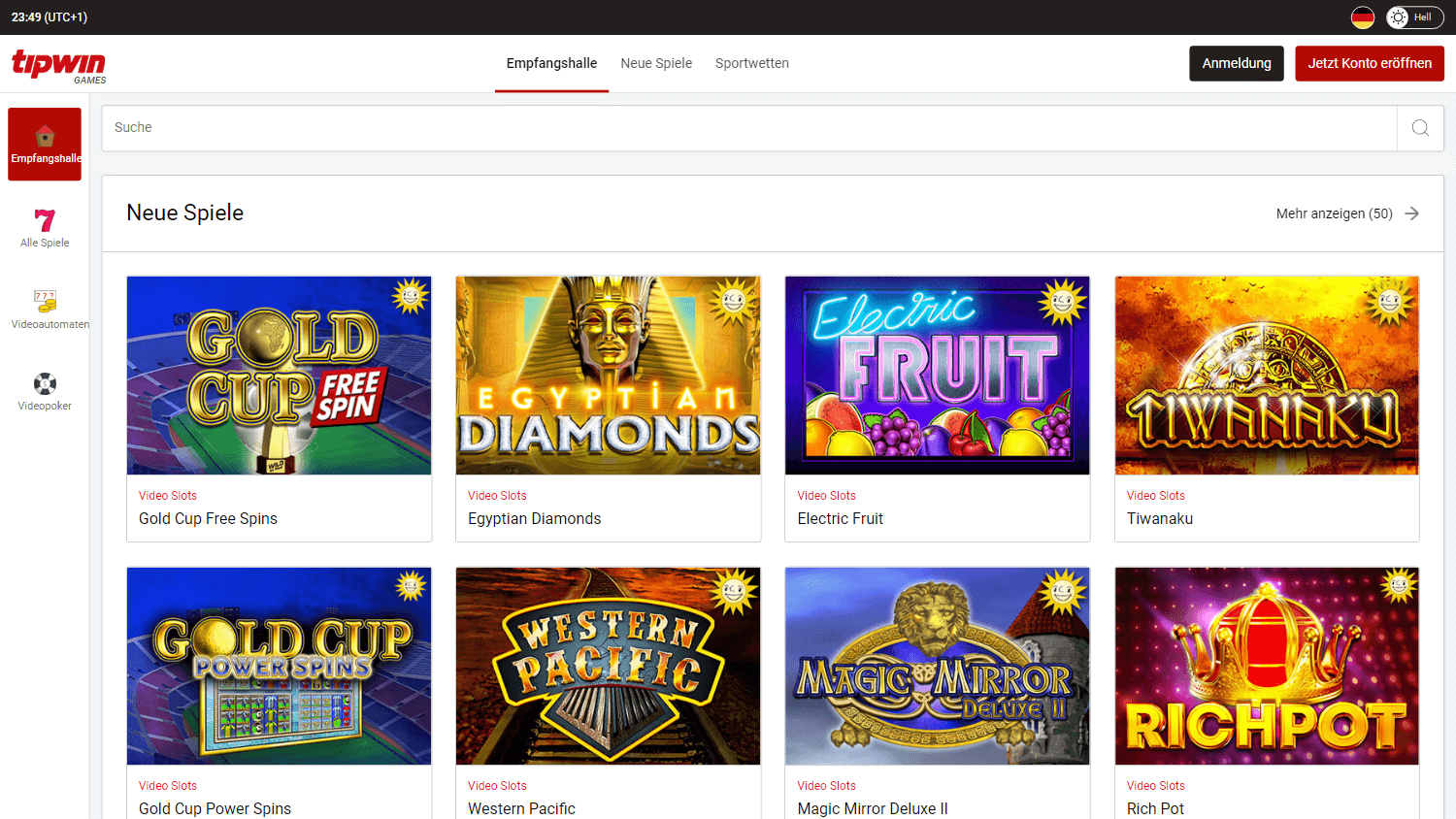The image size is (1456, 819).
Task: Click the Gold Cup Free Spins title
Action: point(208,519)
